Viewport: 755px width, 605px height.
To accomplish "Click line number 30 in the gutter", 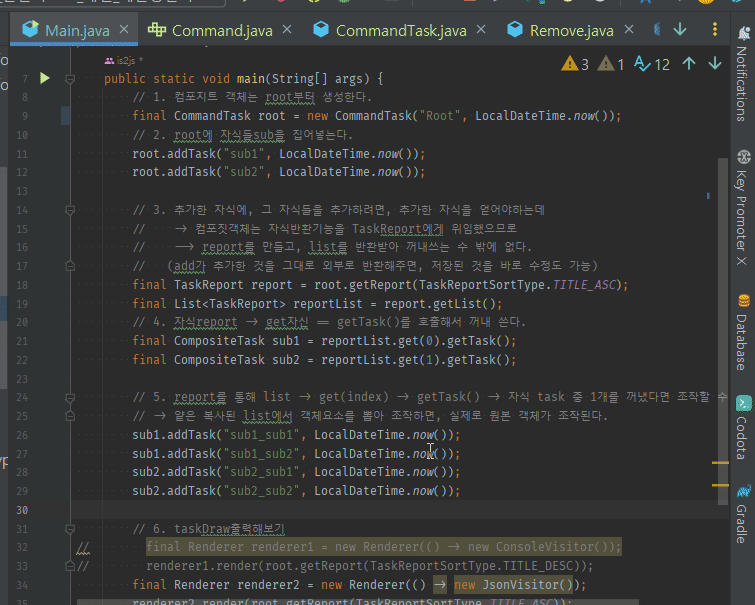I will tap(22, 510).
